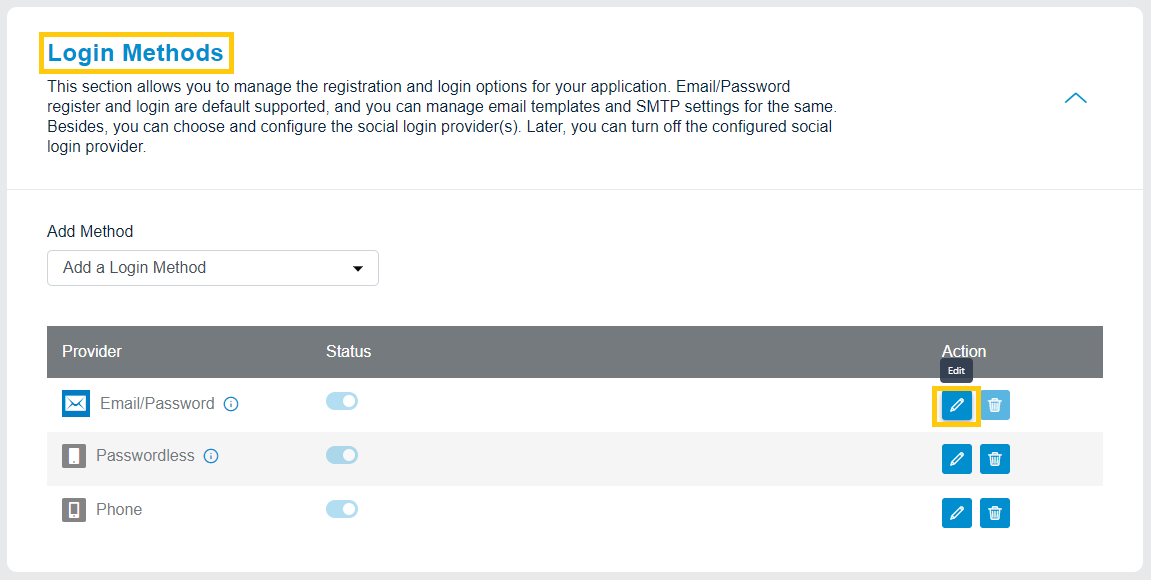This screenshot has width=1151, height=580.
Task: Click the envelope icon beside Email/Password
Action: point(75,403)
